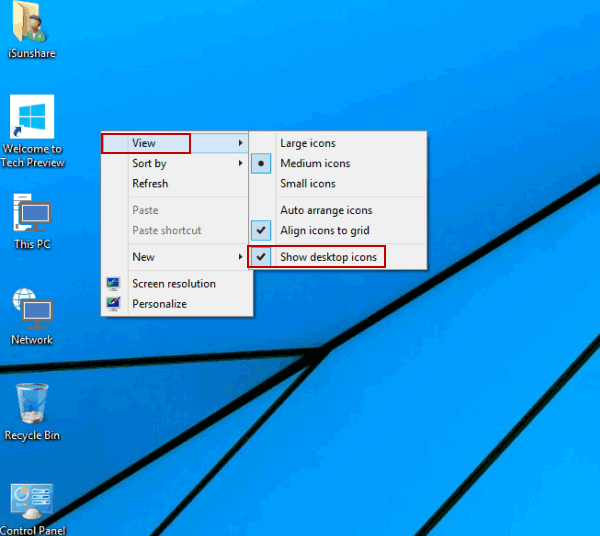Open the New menu entry
The width and height of the screenshot is (600, 536).
175,257
